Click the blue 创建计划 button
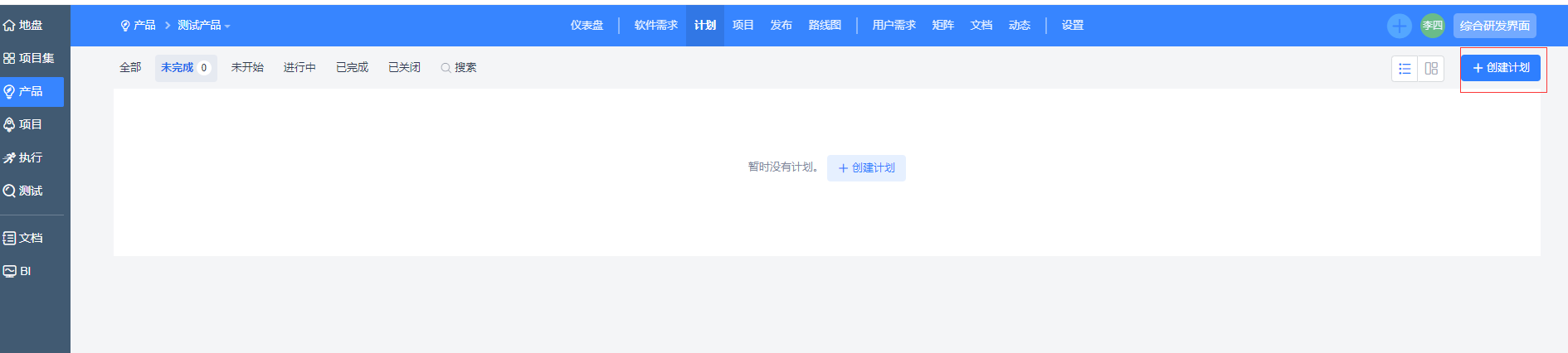The height and width of the screenshot is (353, 1568). [x=1501, y=68]
